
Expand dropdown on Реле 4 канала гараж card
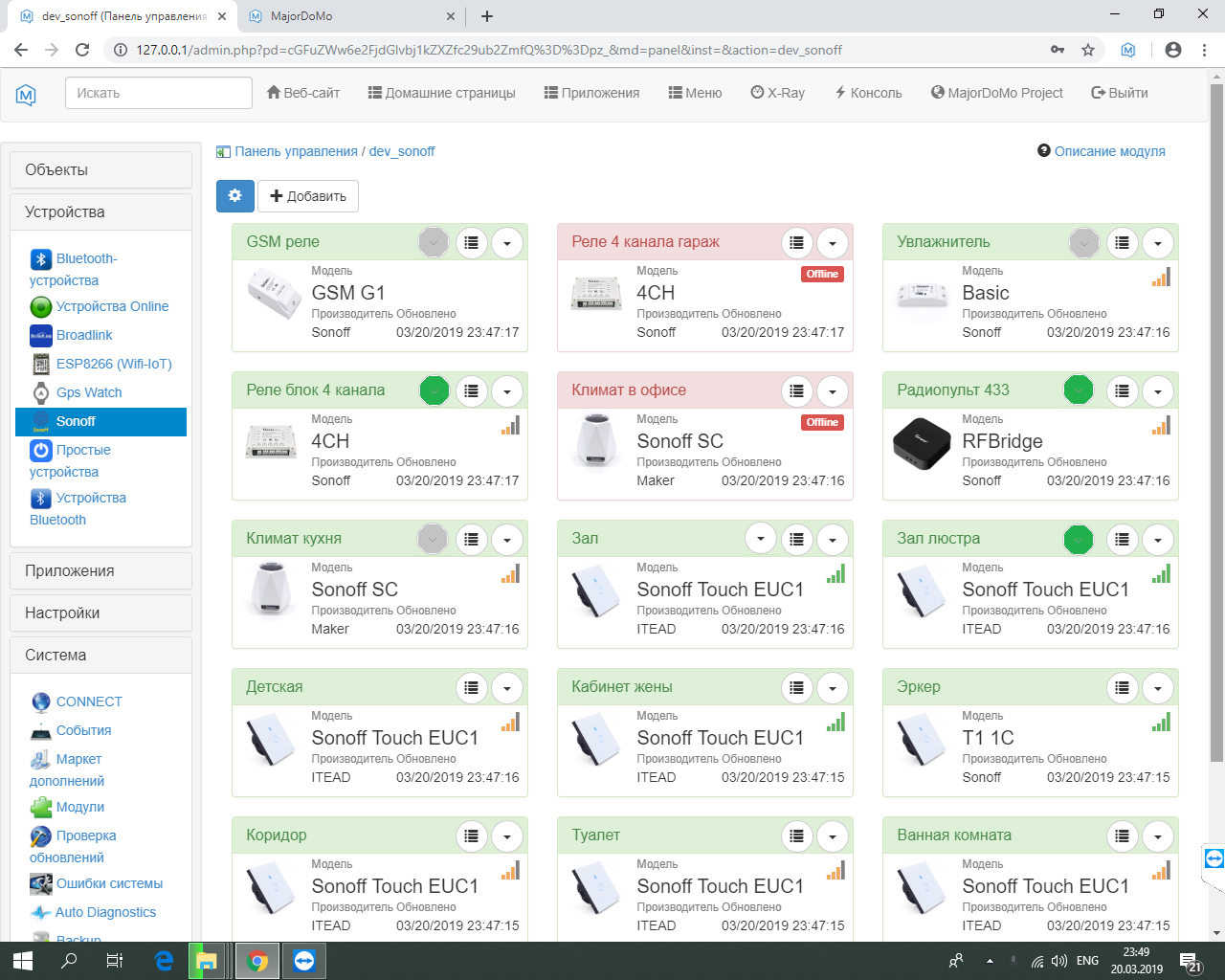(833, 243)
